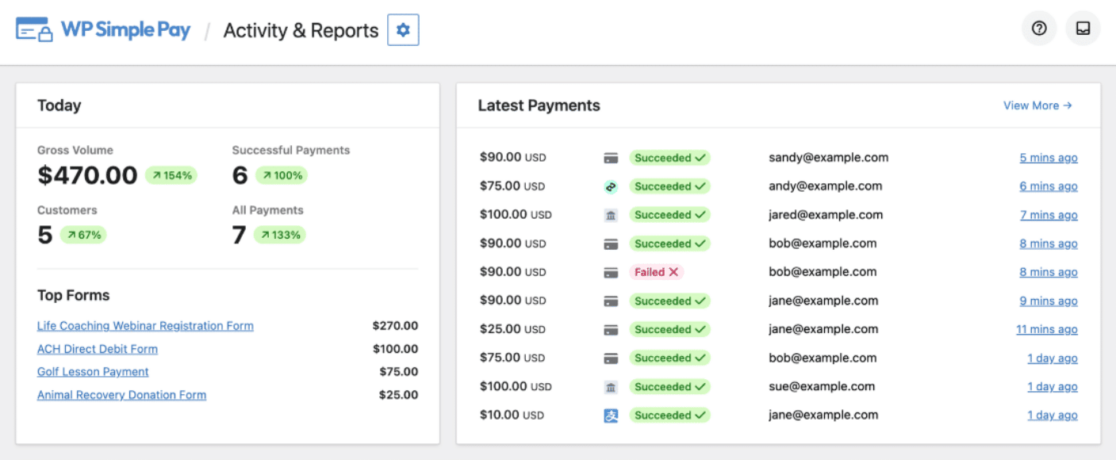Click the card icon on the Failed payment
Screen dimensions: 1116x460
(611, 272)
